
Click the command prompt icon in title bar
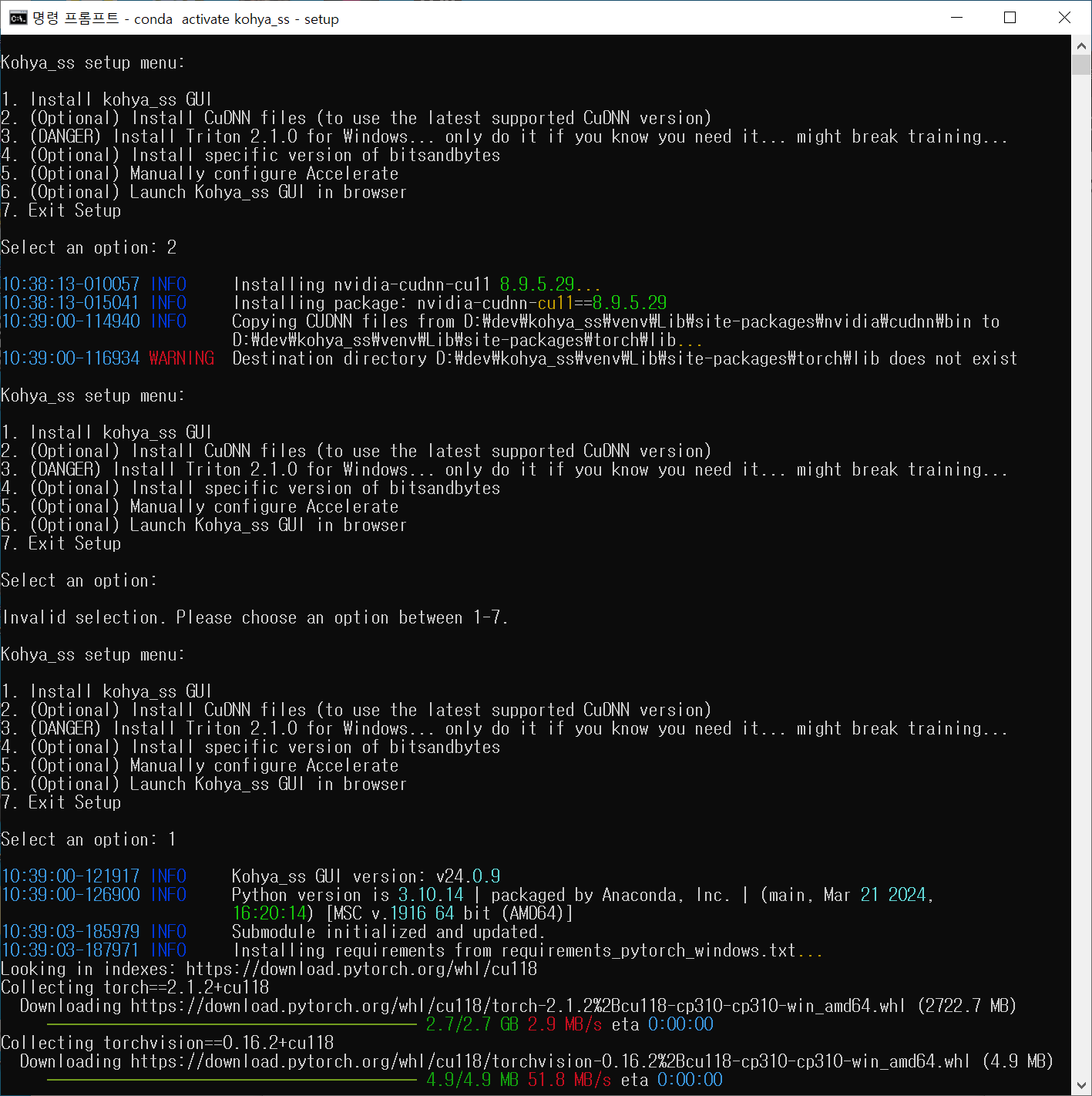[x=18, y=18]
